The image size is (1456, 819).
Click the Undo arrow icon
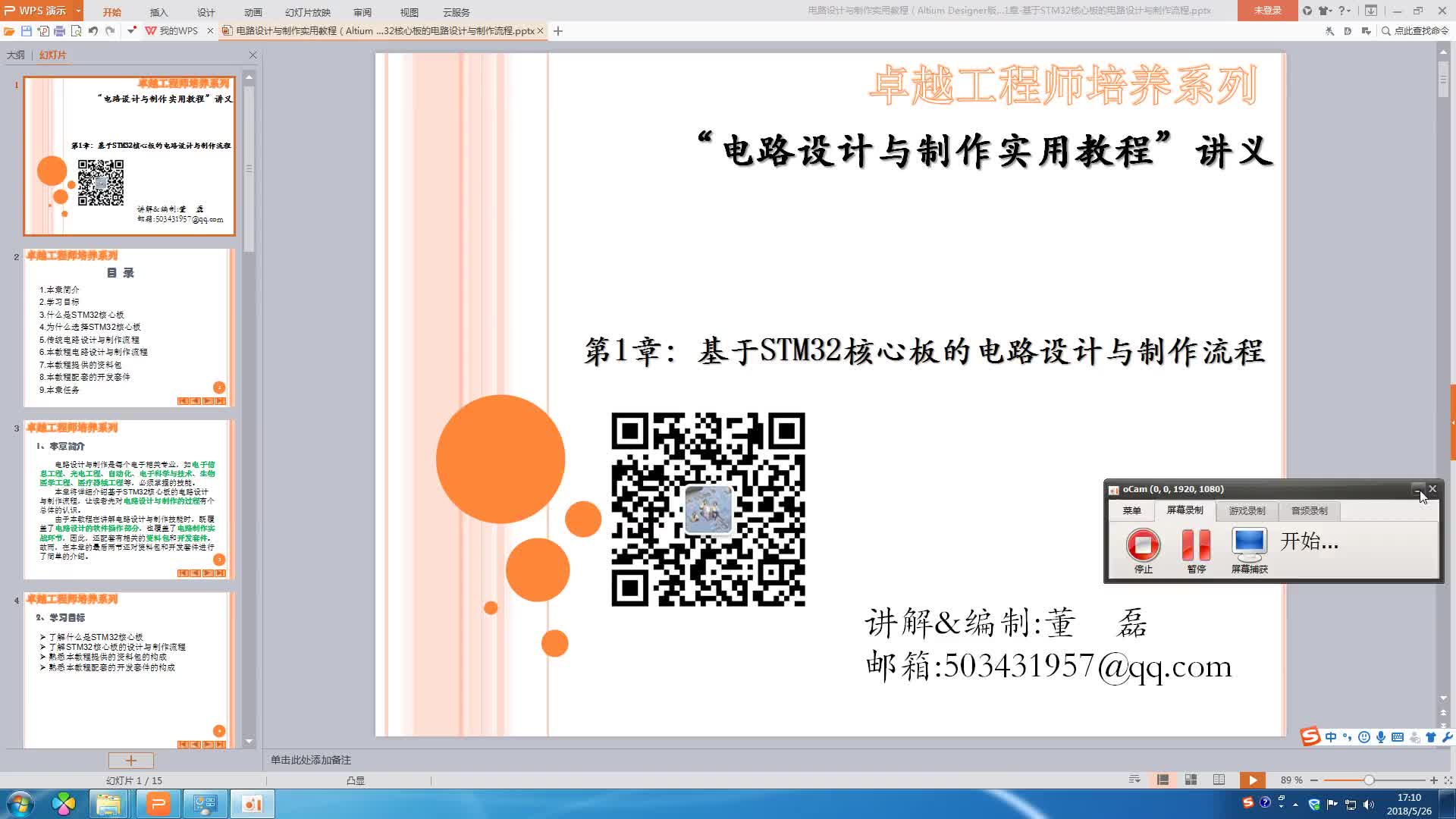click(93, 31)
